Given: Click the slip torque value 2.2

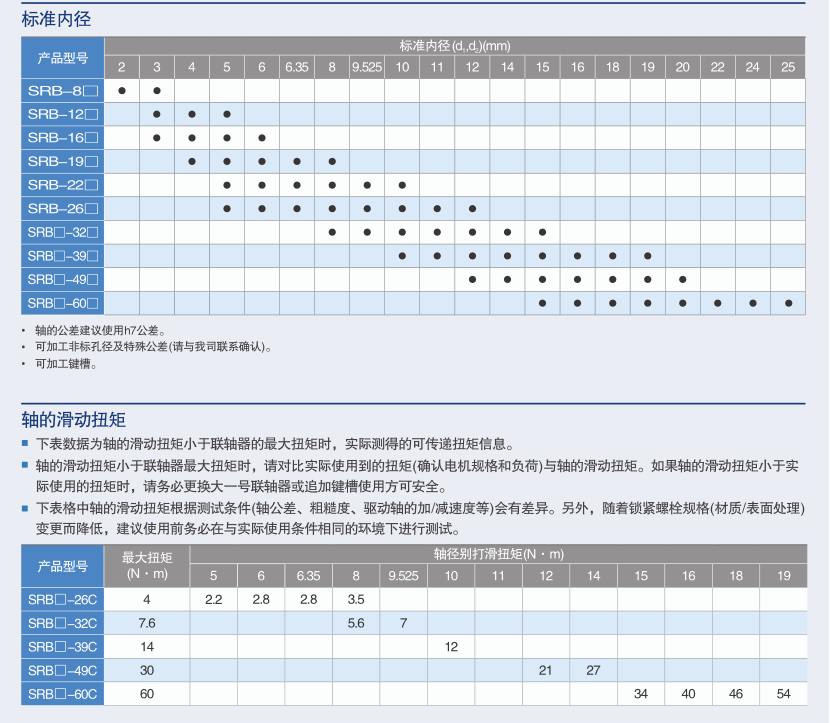Looking at the screenshot, I should pyautogui.click(x=213, y=599).
